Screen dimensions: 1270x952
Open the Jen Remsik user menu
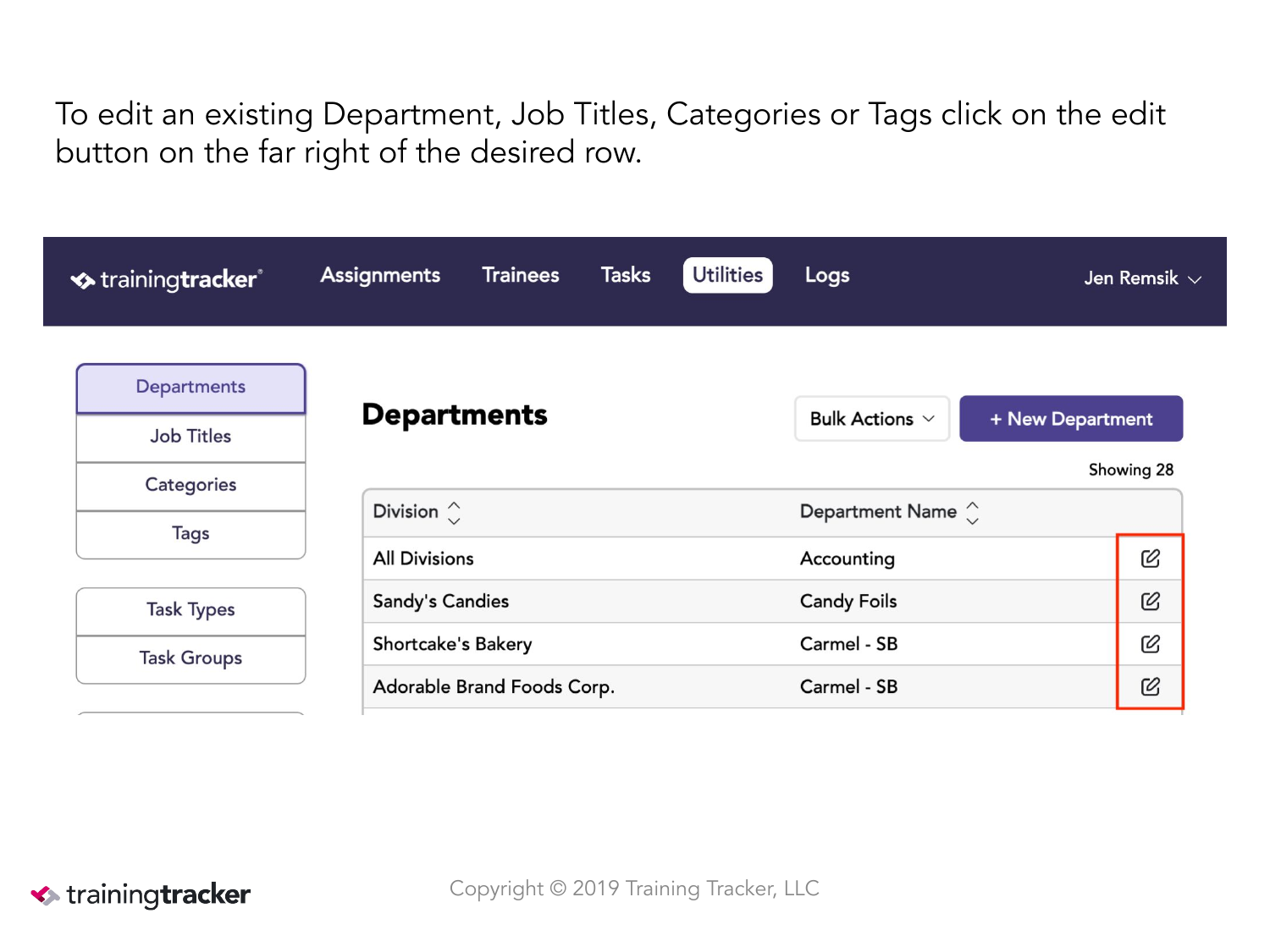[x=1142, y=278]
